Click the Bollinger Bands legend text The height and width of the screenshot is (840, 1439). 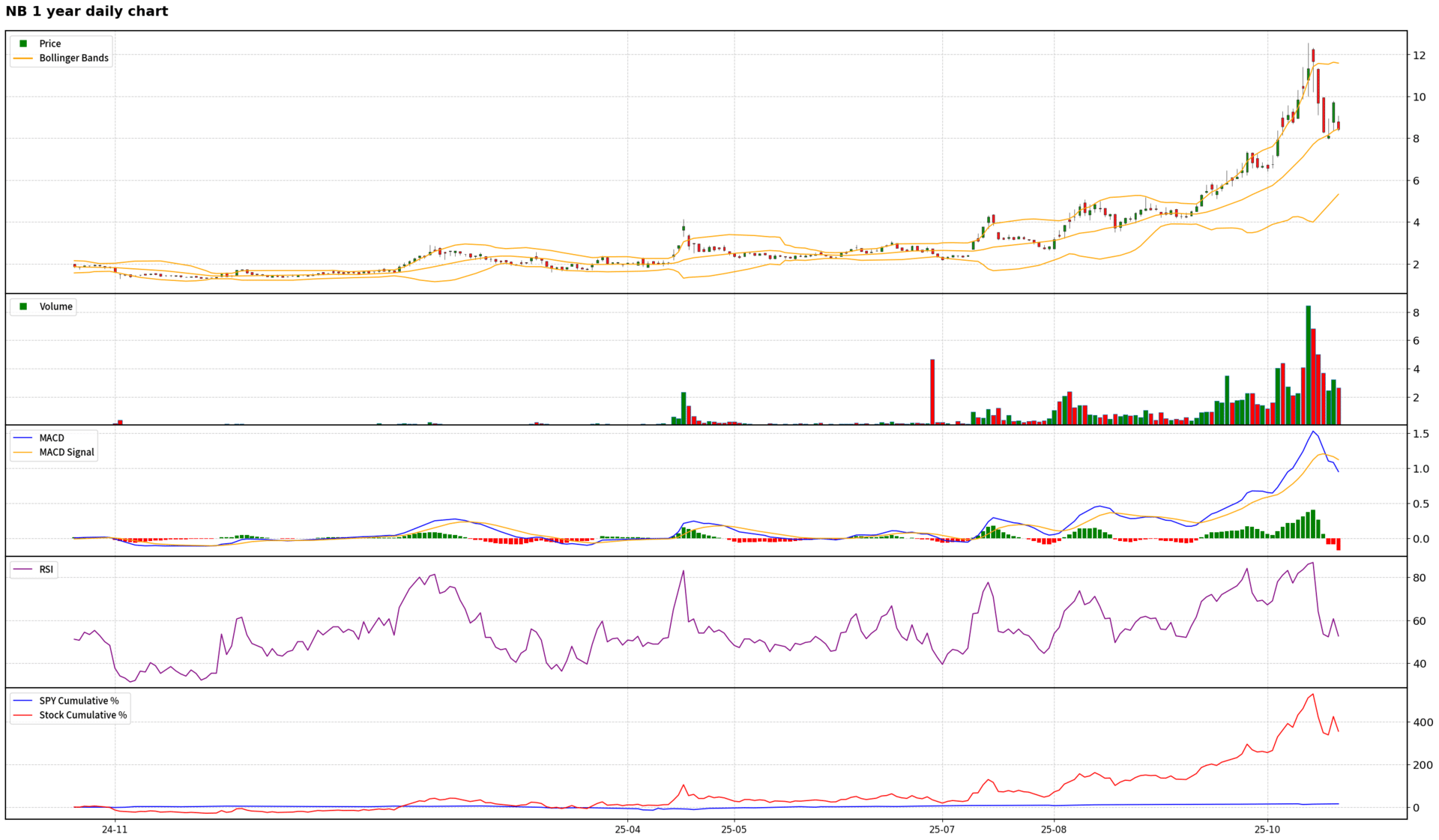[73, 58]
